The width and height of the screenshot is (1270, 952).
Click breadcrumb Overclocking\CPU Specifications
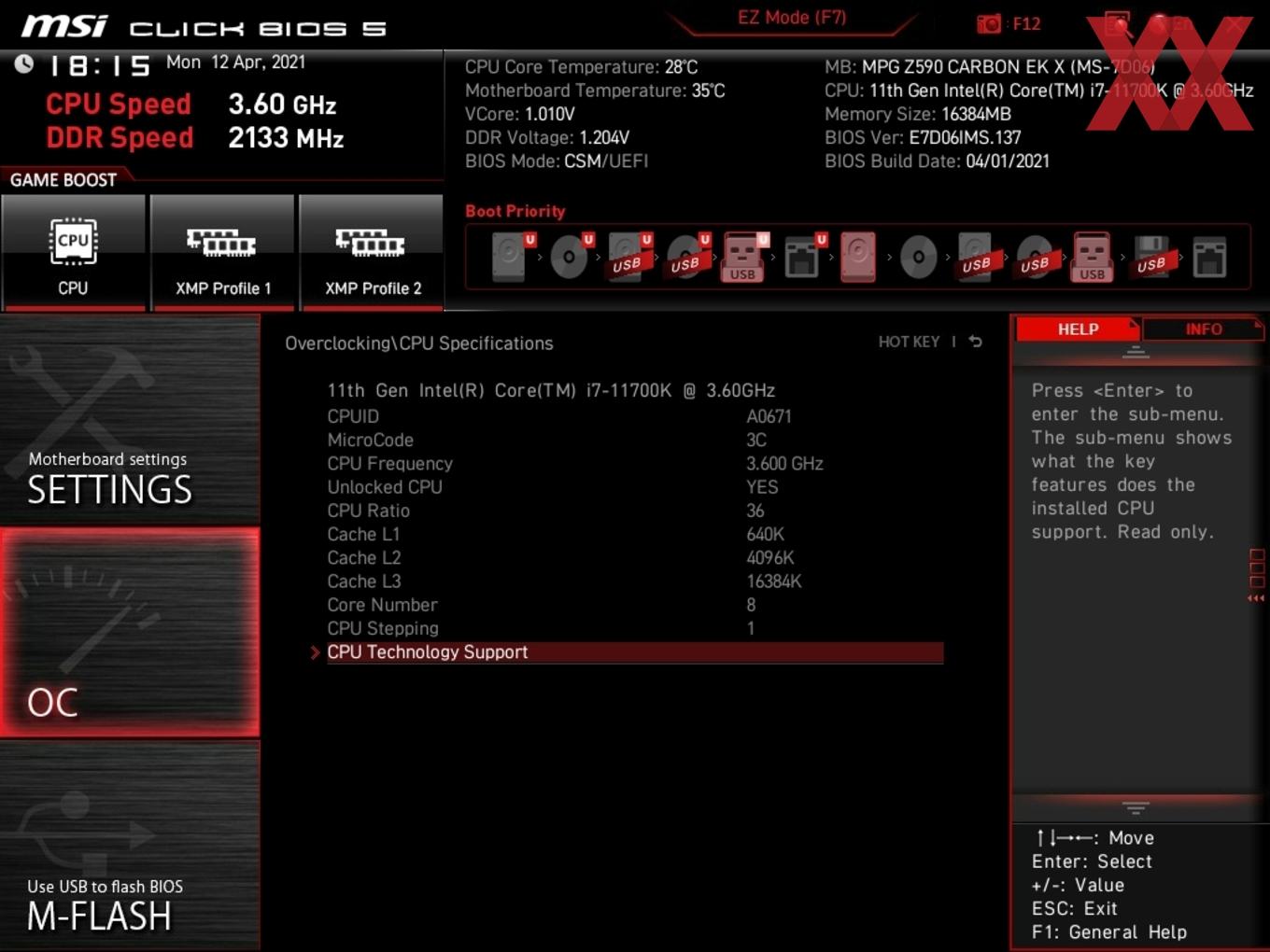pos(419,343)
